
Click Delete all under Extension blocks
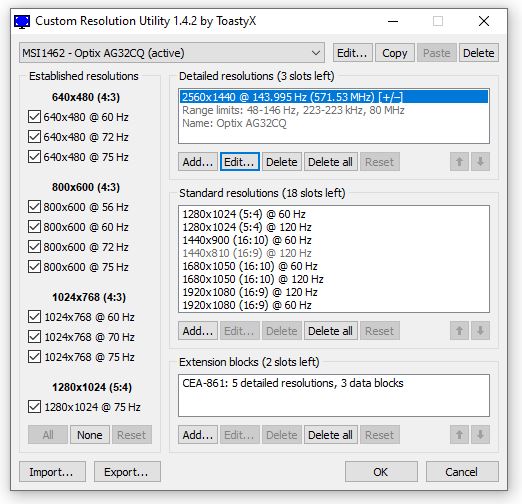click(330, 435)
